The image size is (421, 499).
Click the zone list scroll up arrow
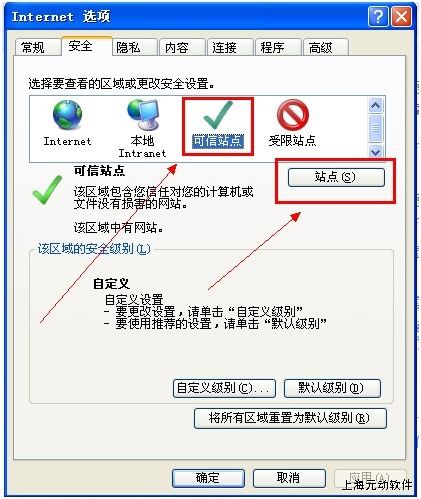coord(375,106)
